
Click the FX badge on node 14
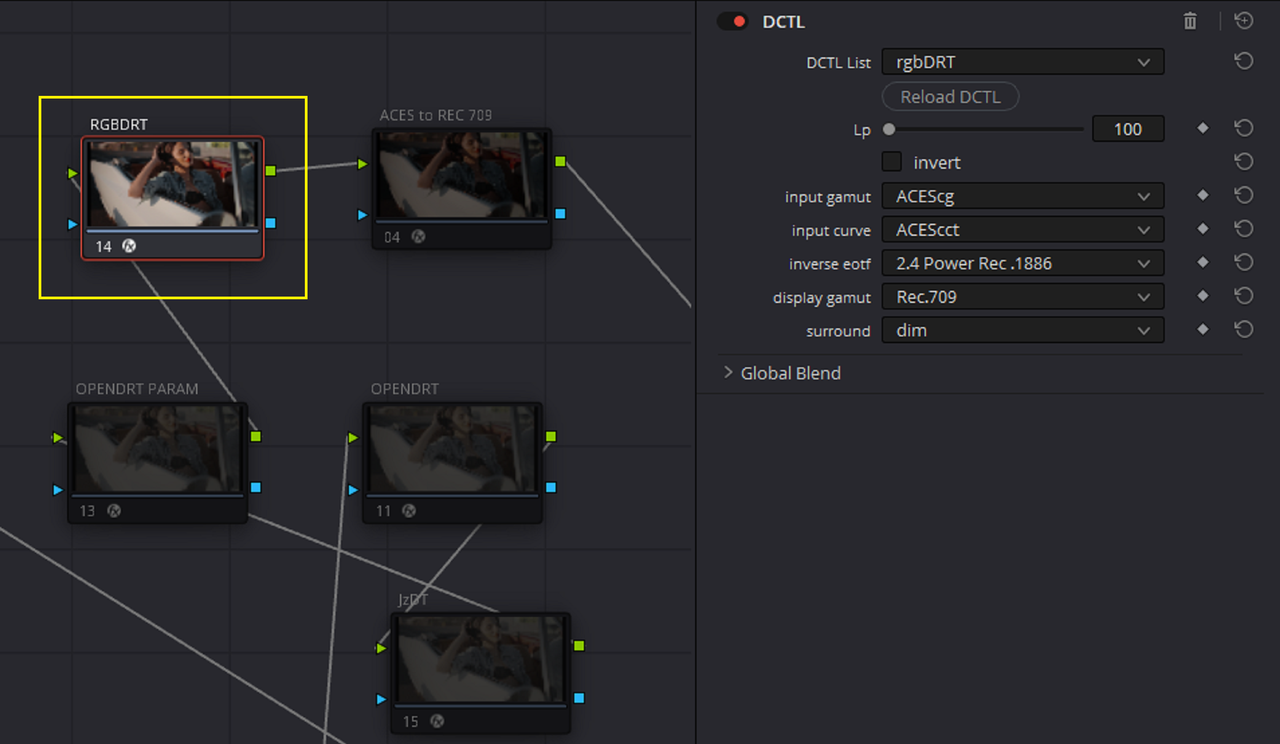(x=129, y=246)
